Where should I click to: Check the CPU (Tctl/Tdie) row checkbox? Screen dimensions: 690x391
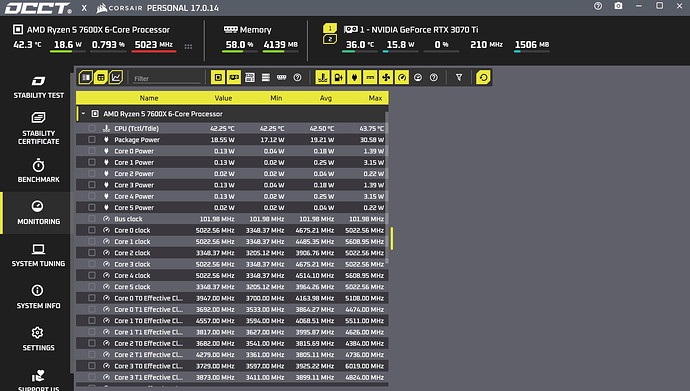point(92,128)
